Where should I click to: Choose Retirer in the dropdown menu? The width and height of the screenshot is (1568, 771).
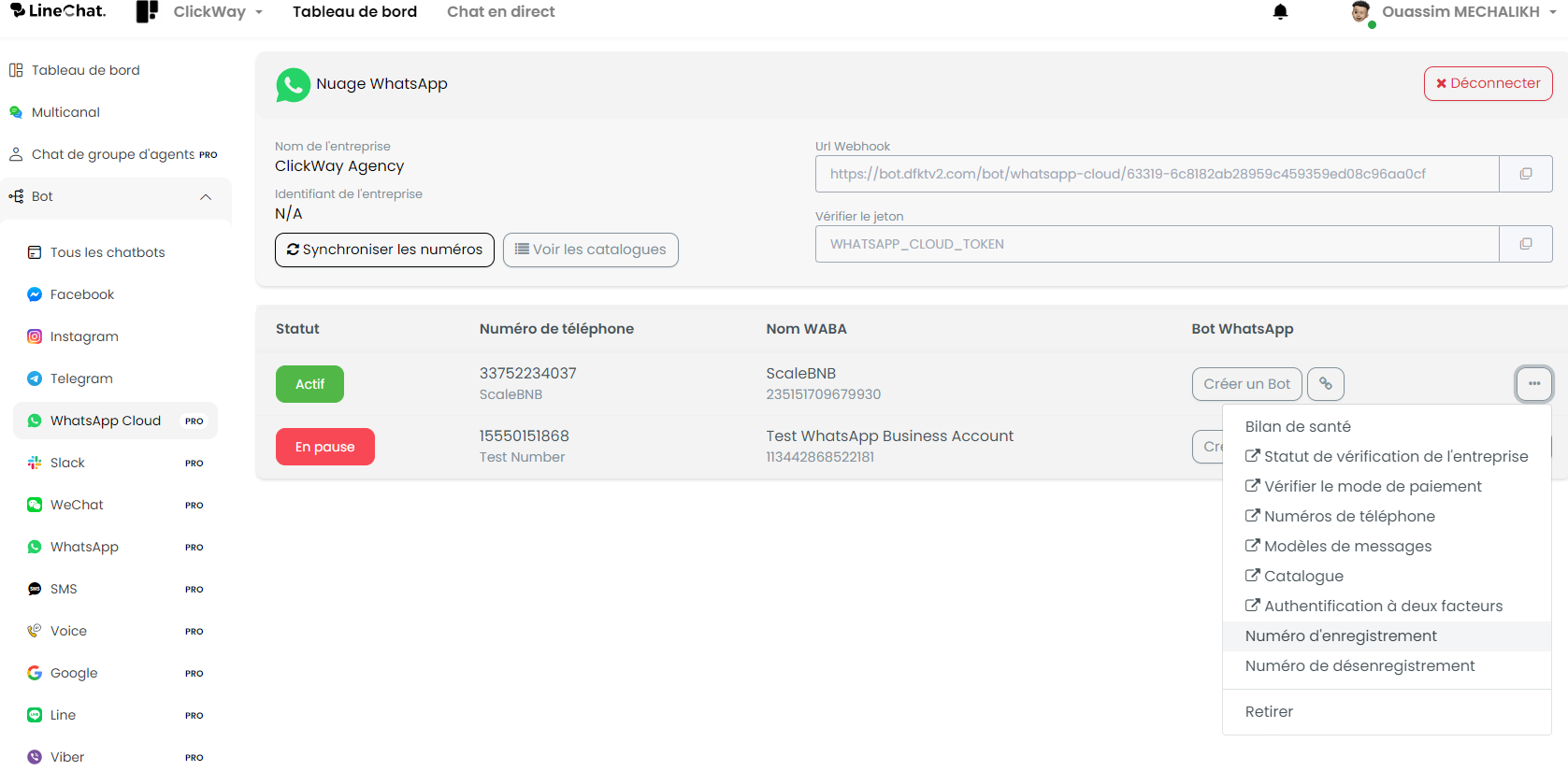coord(1387,712)
